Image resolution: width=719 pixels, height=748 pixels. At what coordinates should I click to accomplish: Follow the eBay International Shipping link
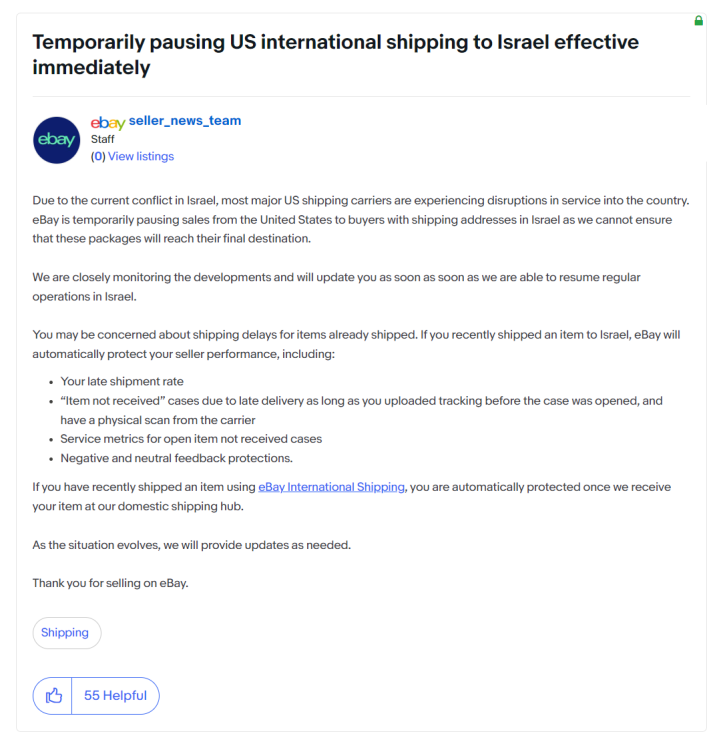(x=331, y=487)
